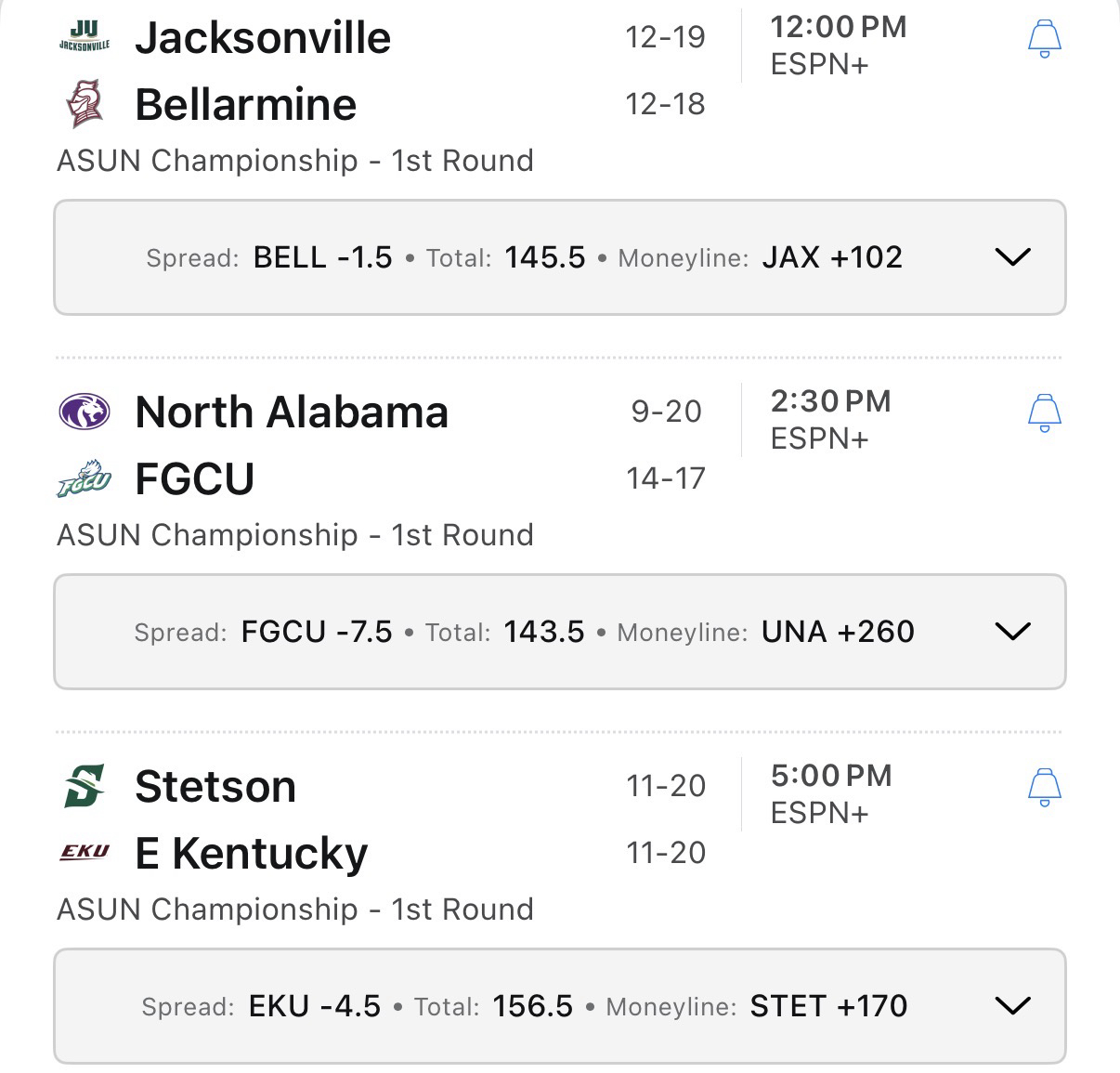Click the UNA +260 moneyline
The width and height of the screenshot is (1120, 1073).
pyautogui.click(x=838, y=632)
